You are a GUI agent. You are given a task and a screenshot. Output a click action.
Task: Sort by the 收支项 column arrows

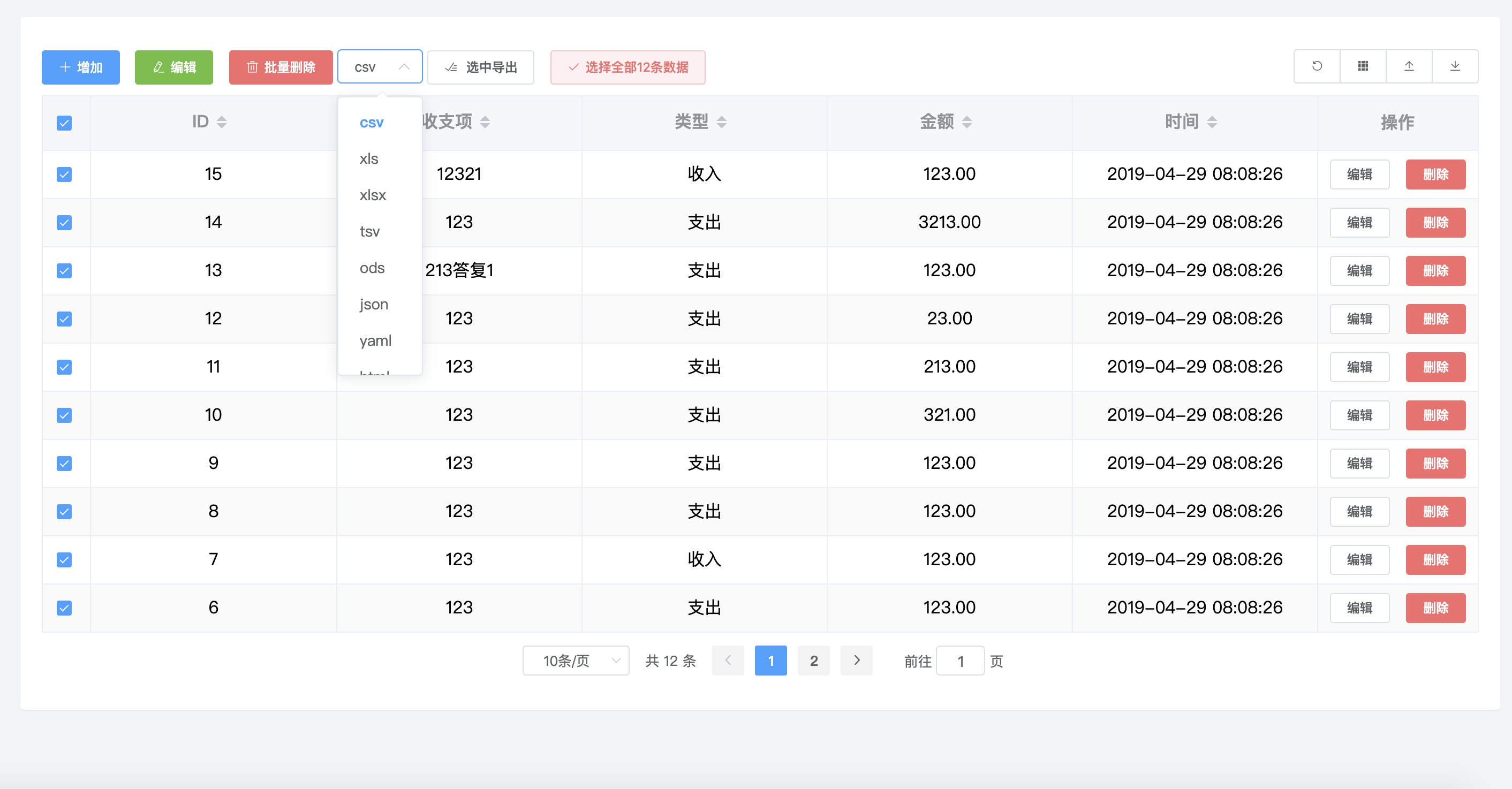(485, 122)
